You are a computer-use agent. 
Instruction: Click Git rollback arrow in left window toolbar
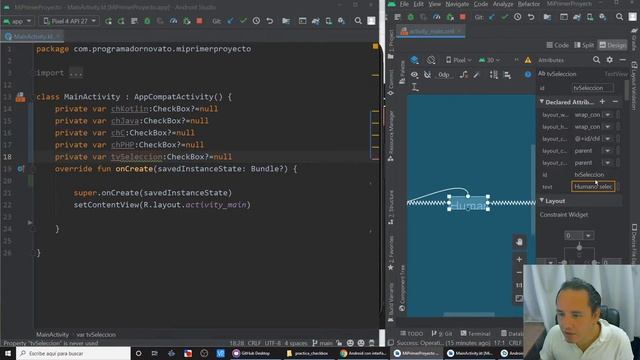[x=269, y=21]
